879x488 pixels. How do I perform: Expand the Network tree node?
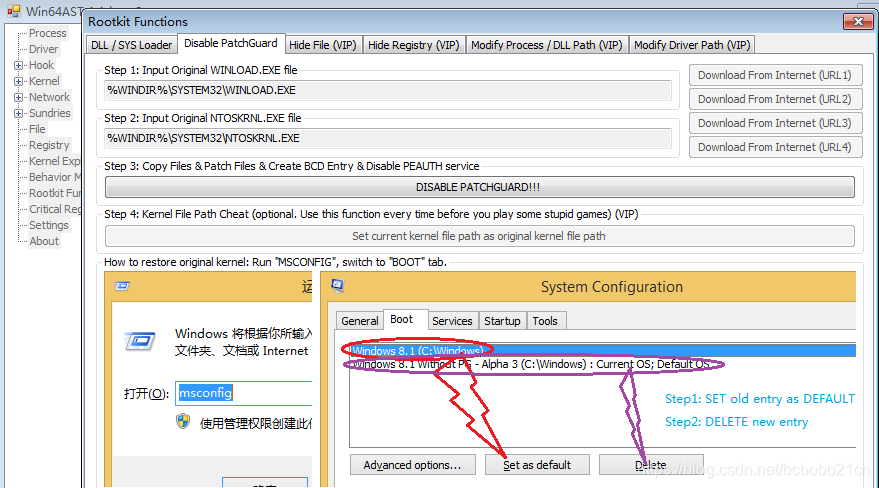[18, 97]
